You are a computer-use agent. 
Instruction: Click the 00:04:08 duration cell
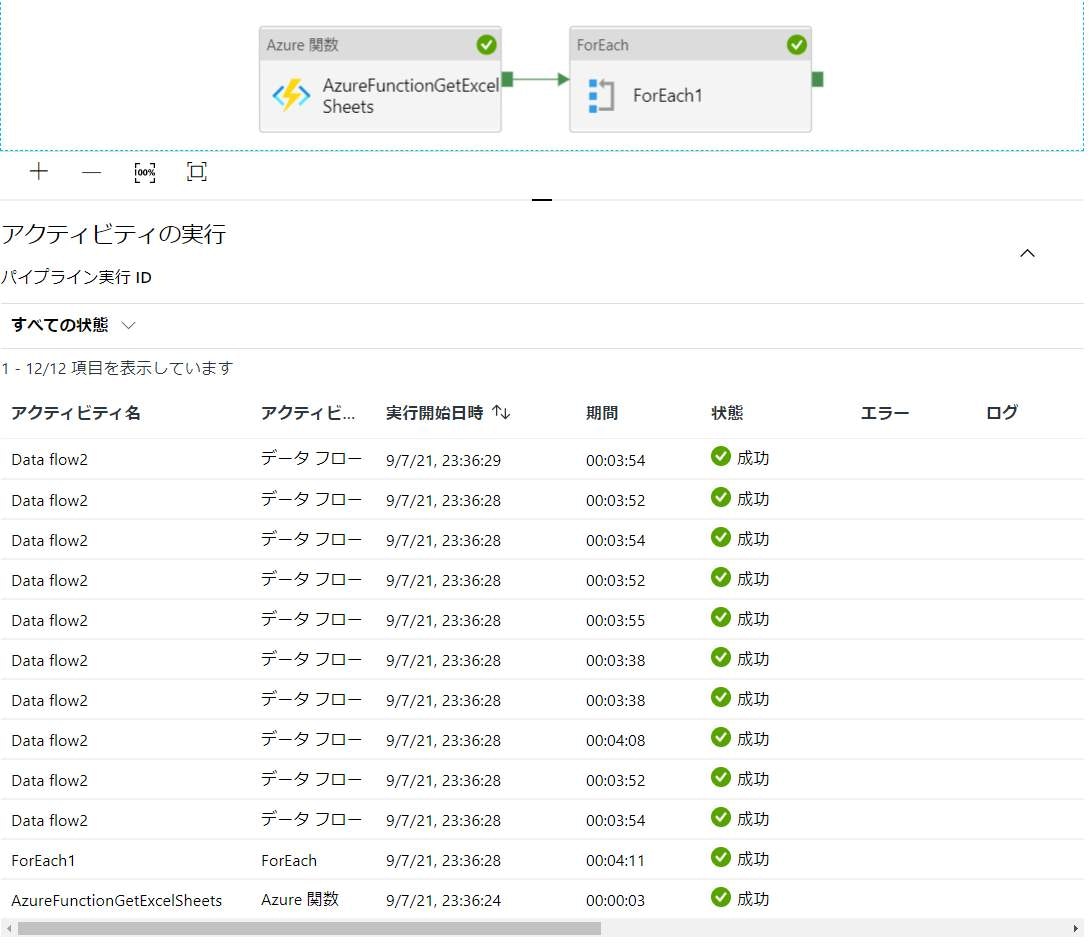point(615,740)
